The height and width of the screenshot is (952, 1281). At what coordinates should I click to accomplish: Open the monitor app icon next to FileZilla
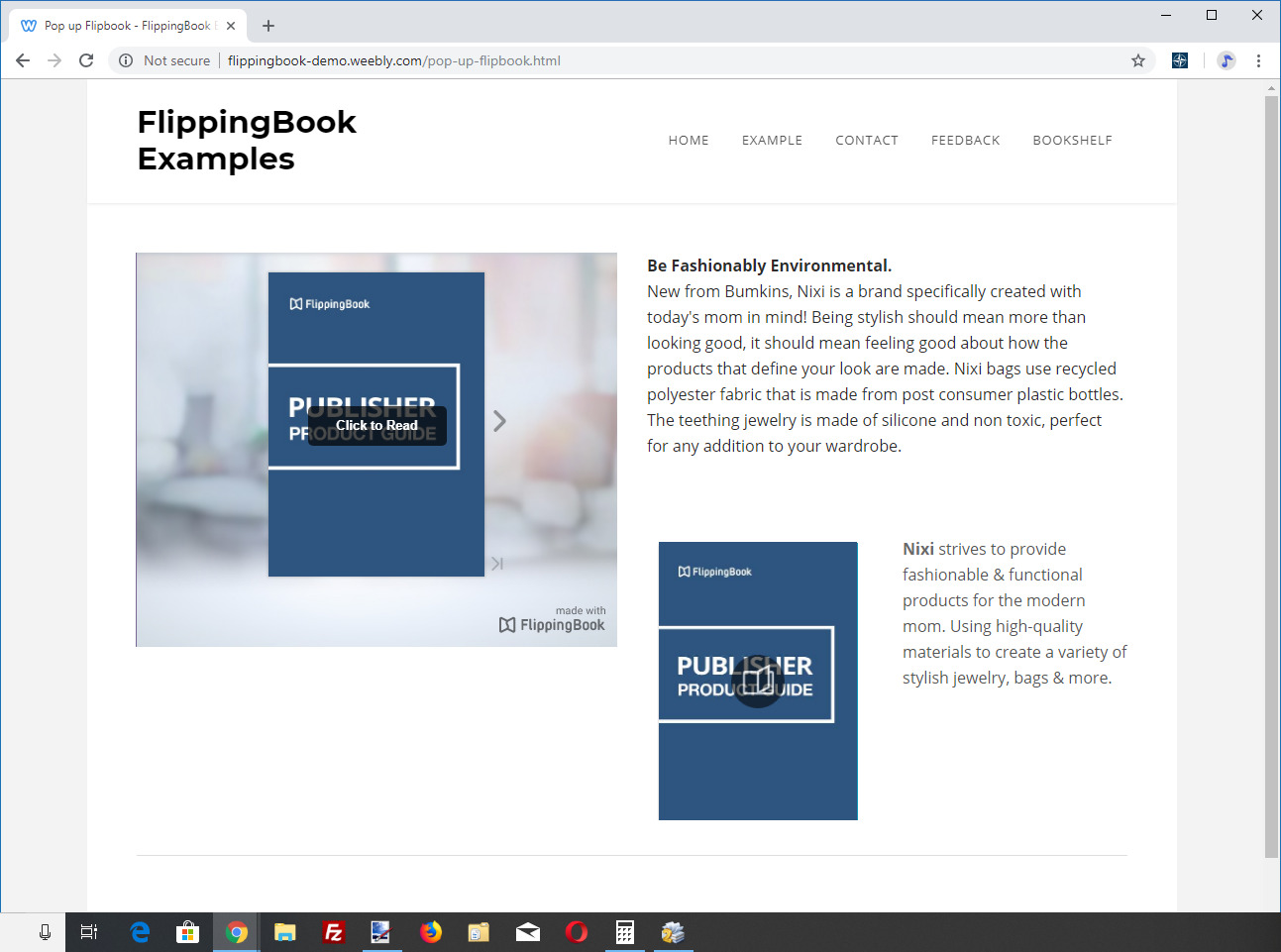tap(381, 932)
